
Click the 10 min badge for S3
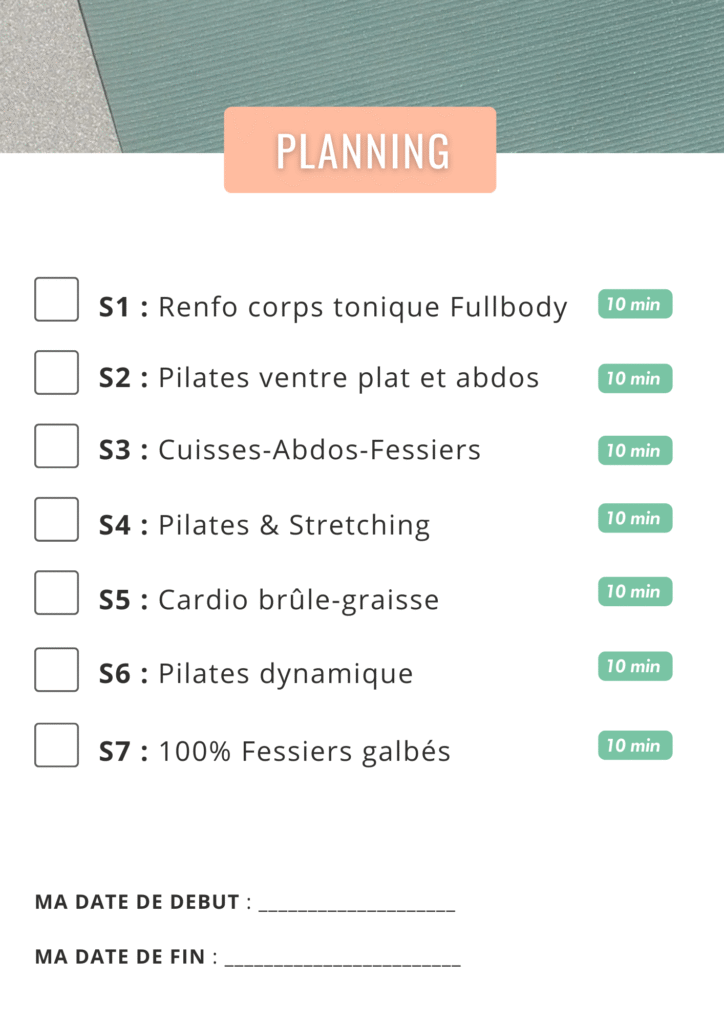tap(635, 450)
